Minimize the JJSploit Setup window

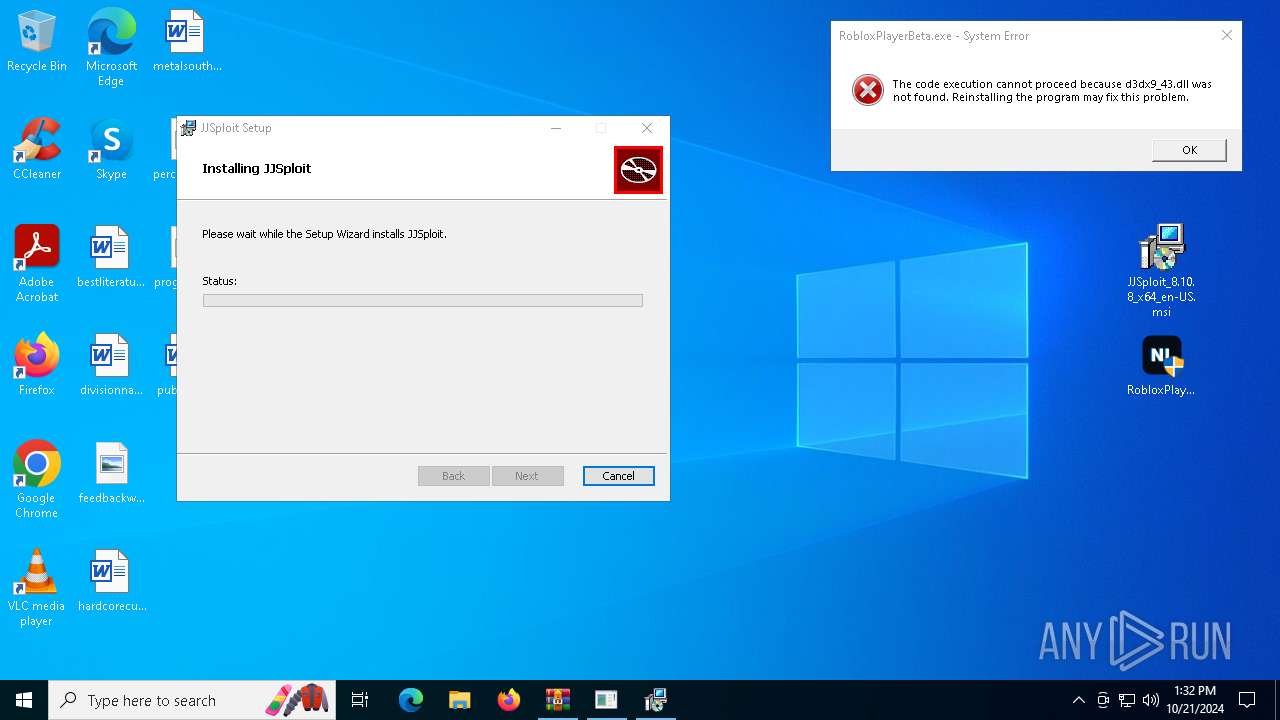pos(556,128)
